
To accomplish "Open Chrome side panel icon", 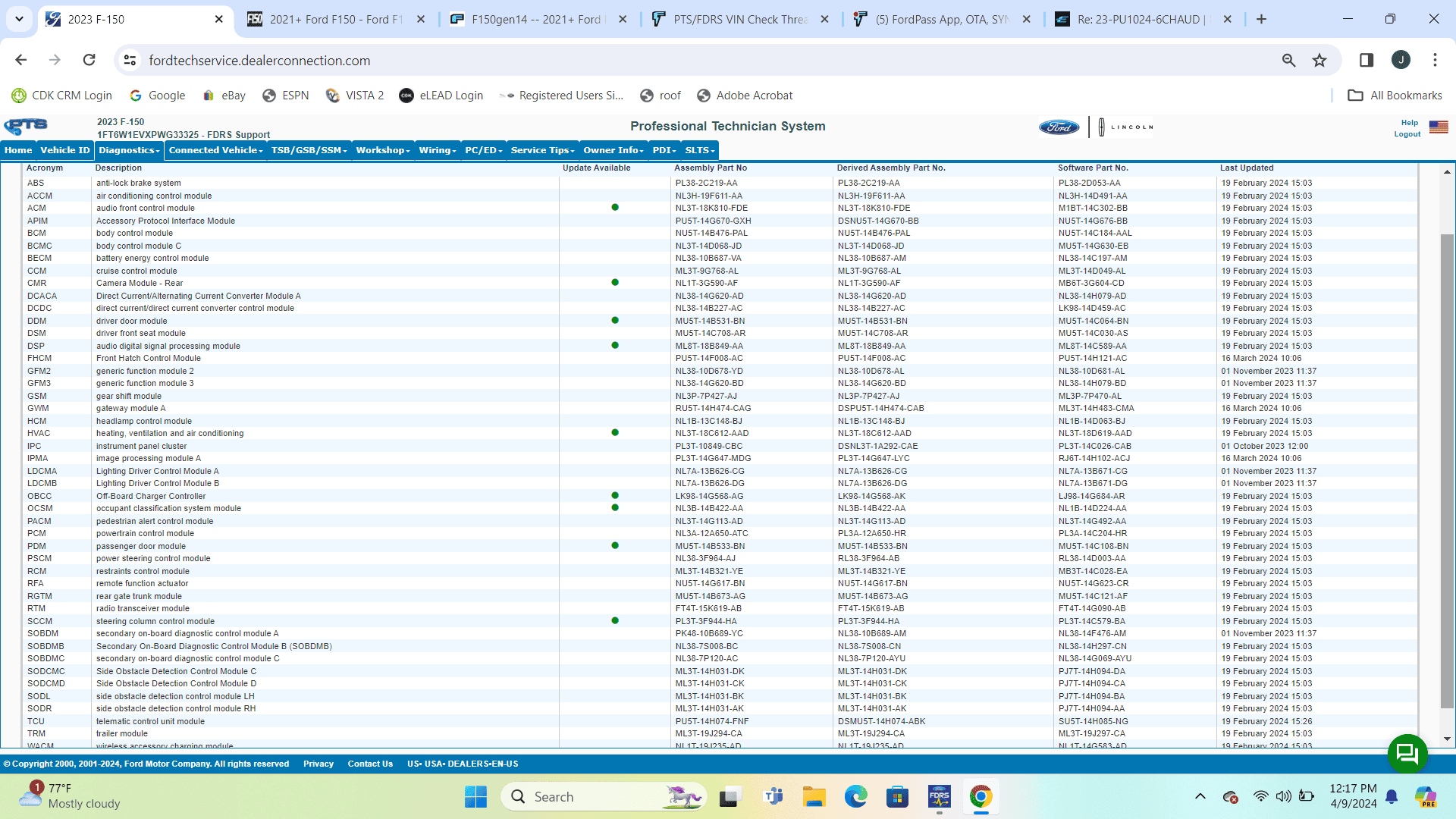I will 1367,61.
